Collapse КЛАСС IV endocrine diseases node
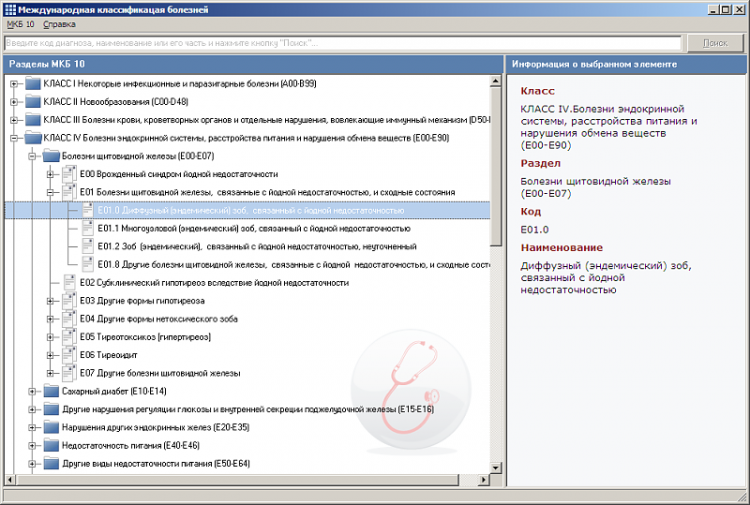 point(14,138)
